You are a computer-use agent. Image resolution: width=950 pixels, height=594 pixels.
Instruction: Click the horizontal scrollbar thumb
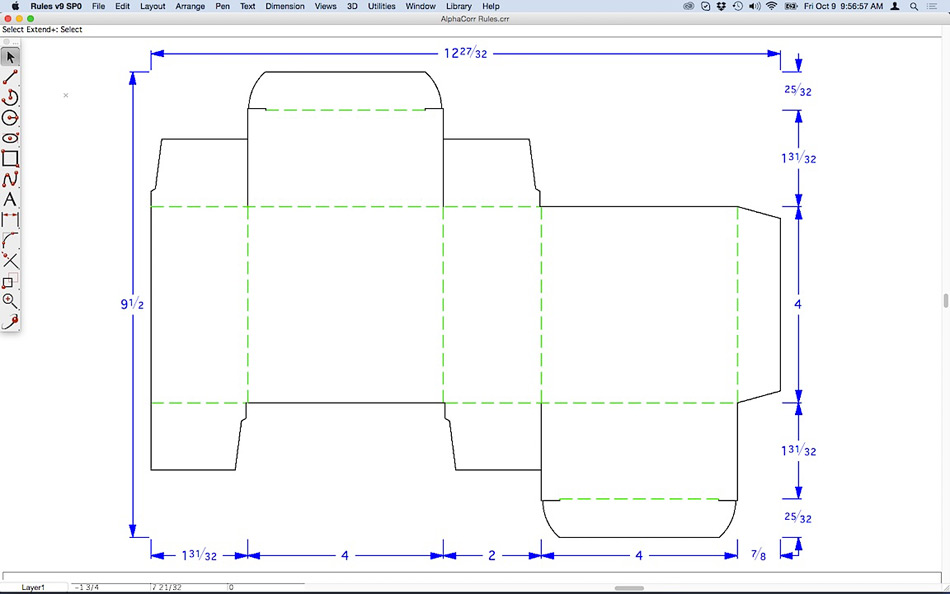628,588
